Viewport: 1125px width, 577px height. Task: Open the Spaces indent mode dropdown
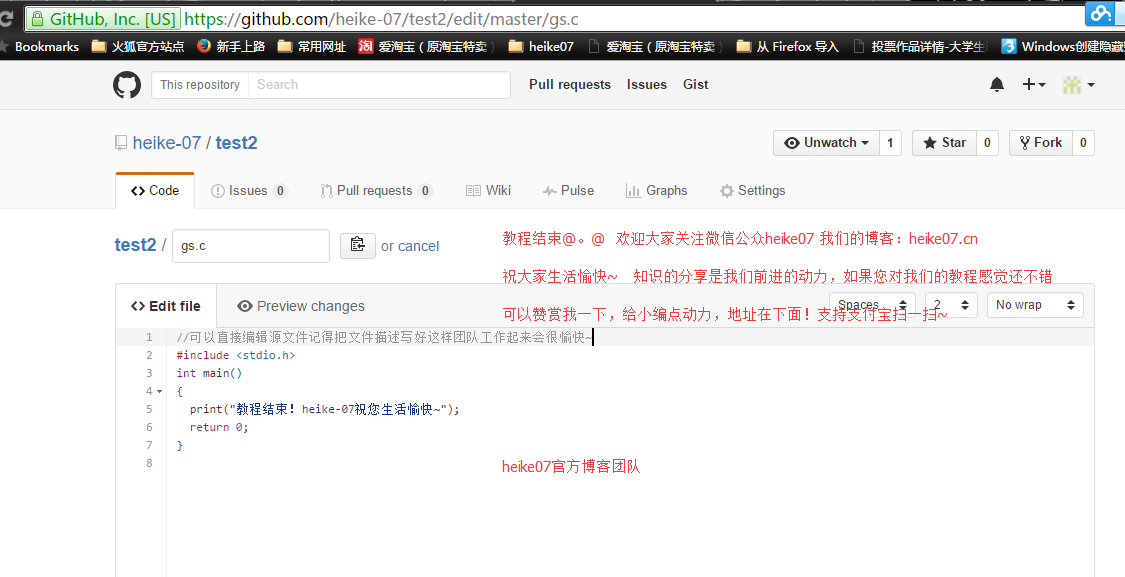872,305
